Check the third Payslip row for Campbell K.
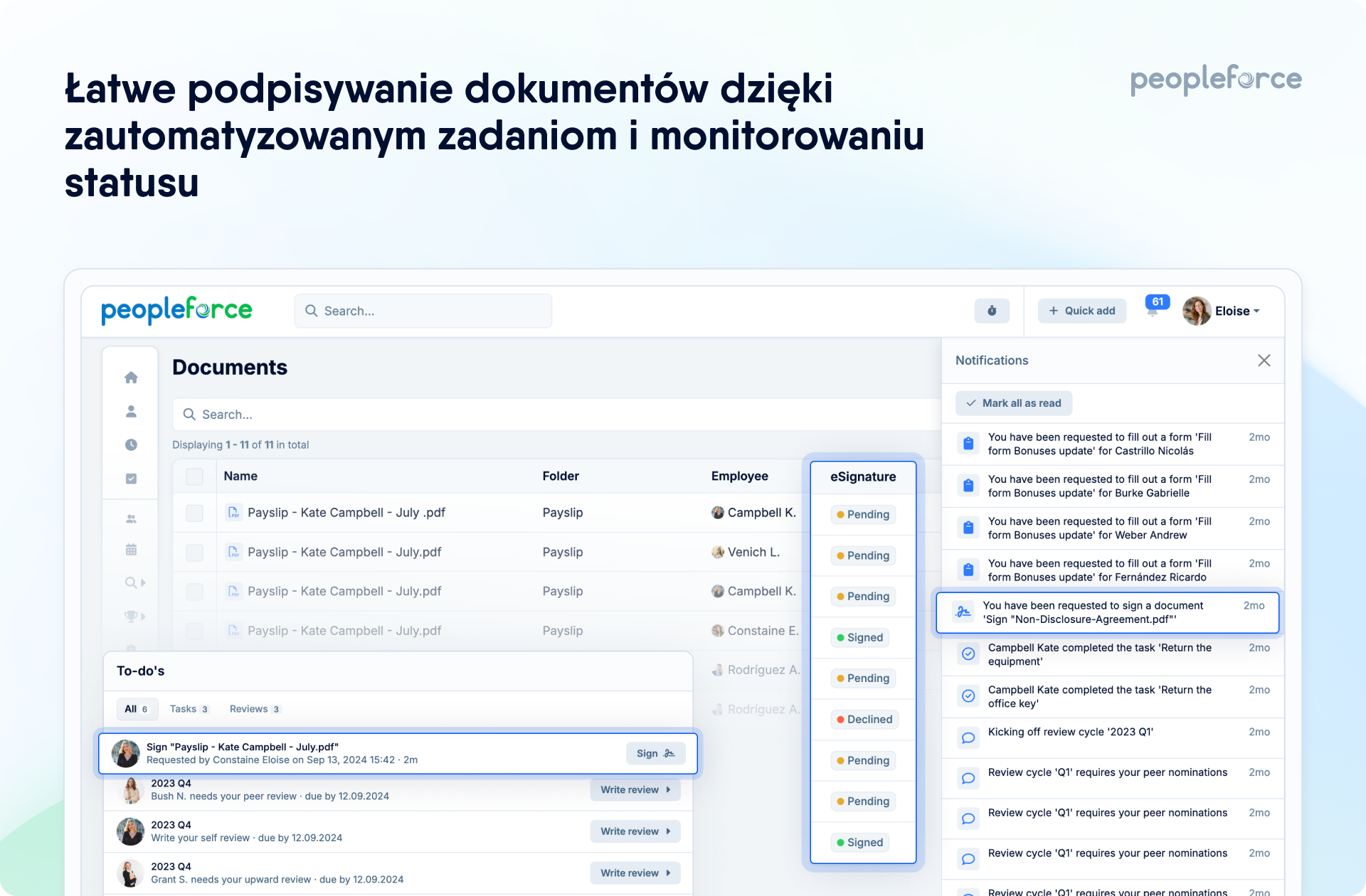1366x896 pixels. pyautogui.click(x=194, y=592)
